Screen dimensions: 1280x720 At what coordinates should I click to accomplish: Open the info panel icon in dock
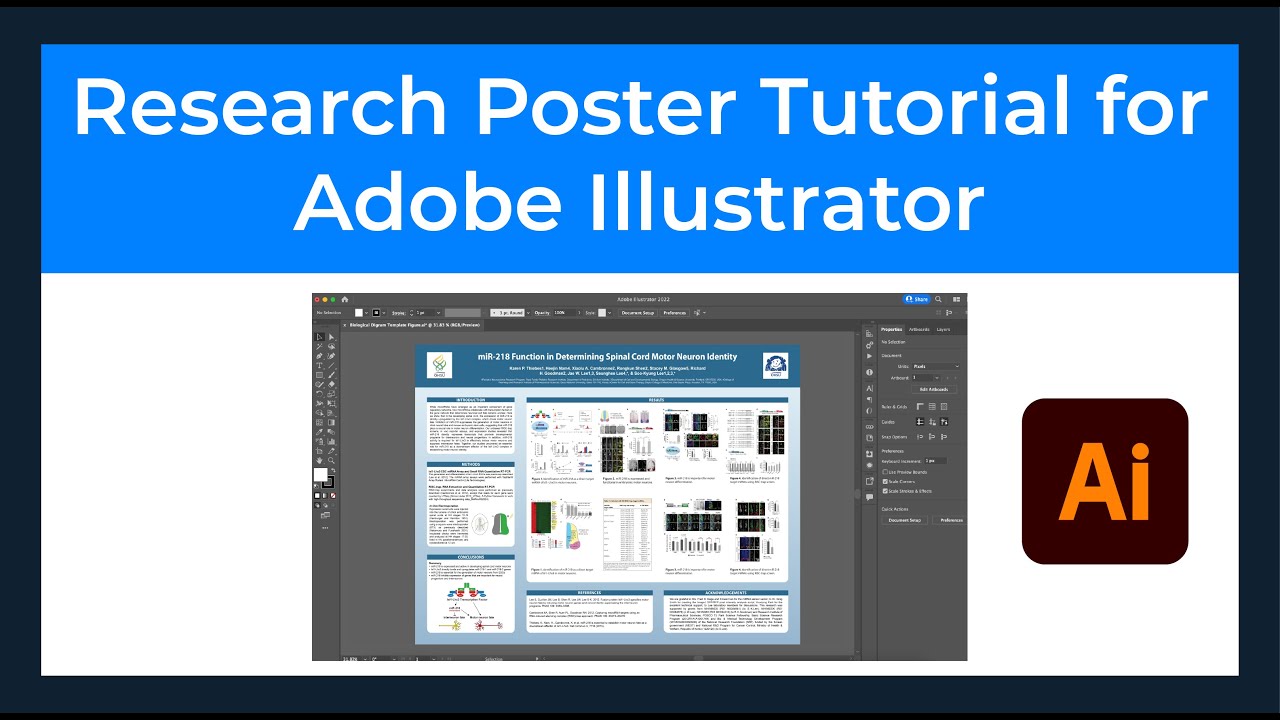click(870, 372)
